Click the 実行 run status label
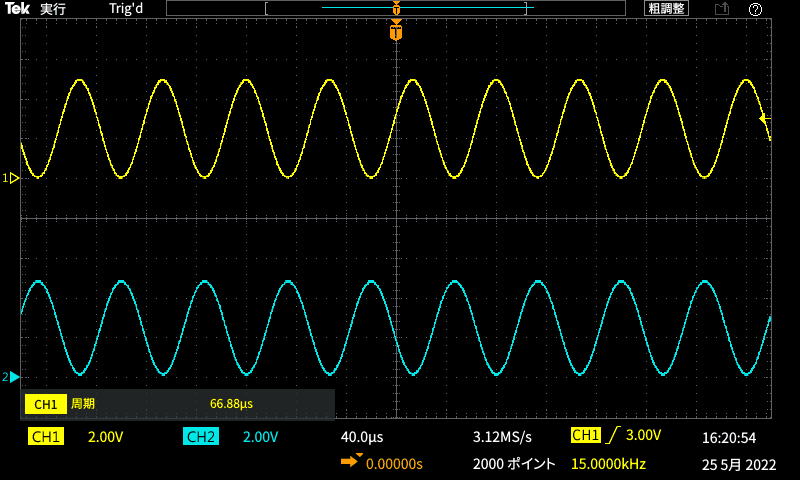The height and width of the screenshot is (480, 800). (53, 9)
